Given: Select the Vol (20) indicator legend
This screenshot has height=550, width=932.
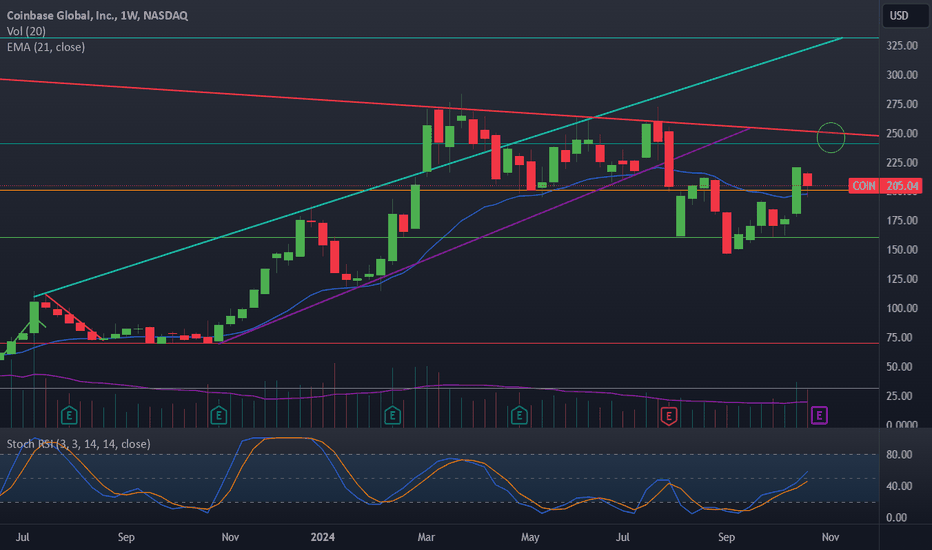Looking at the screenshot, I should [x=26, y=31].
